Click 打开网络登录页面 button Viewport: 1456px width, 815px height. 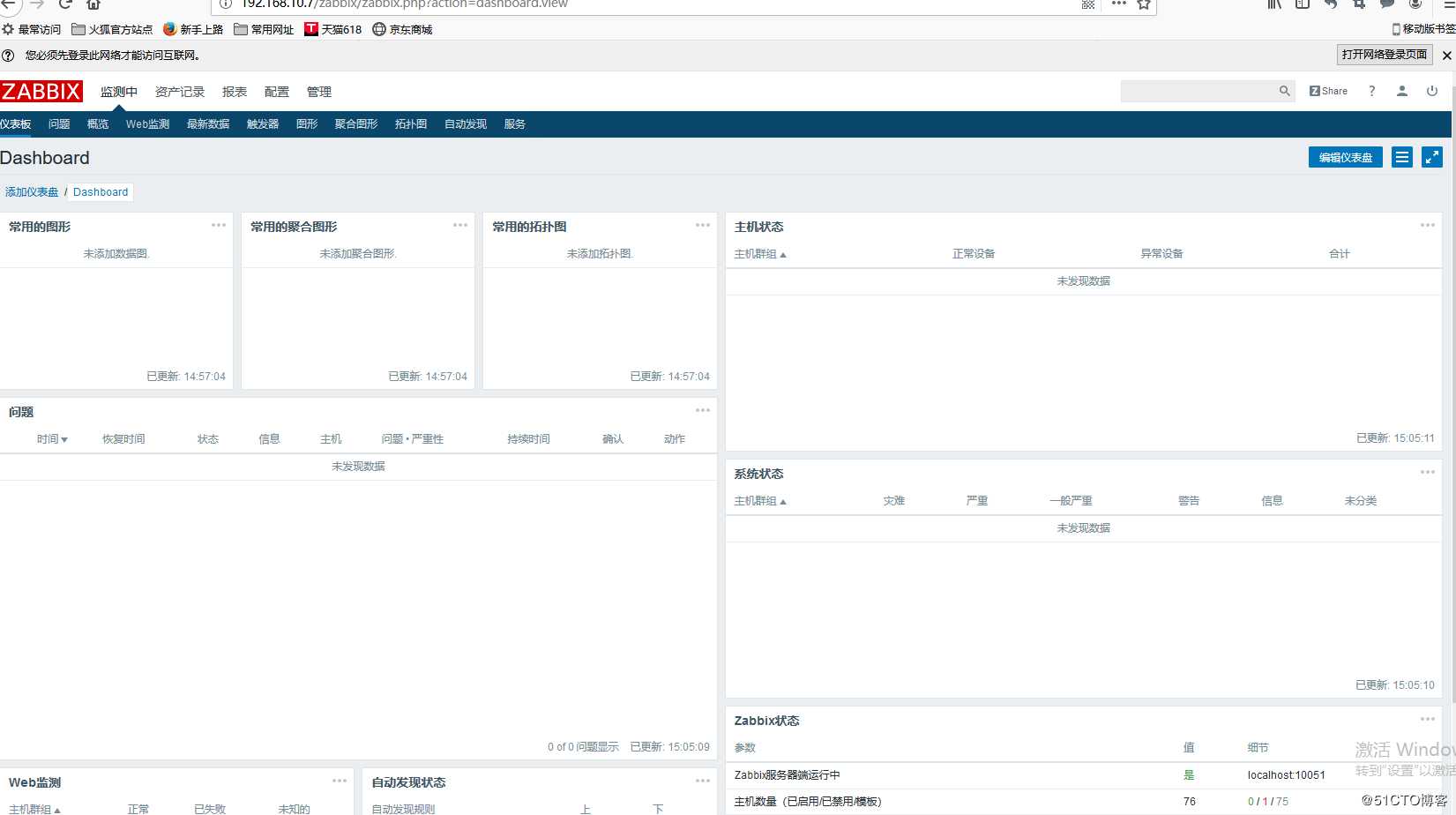[x=1385, y=55]
